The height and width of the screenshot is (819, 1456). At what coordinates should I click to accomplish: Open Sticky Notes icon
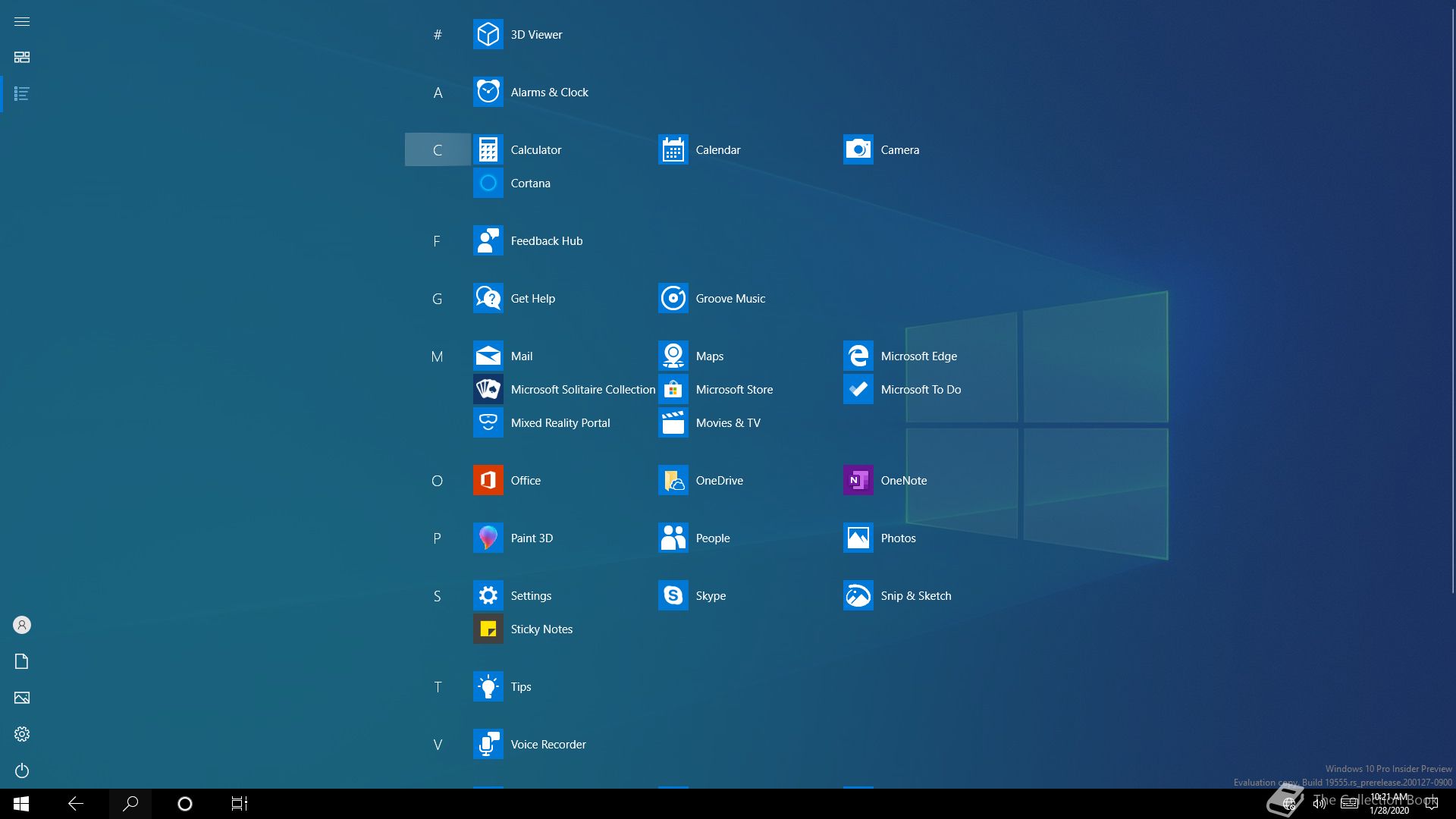tap(488, 629)
